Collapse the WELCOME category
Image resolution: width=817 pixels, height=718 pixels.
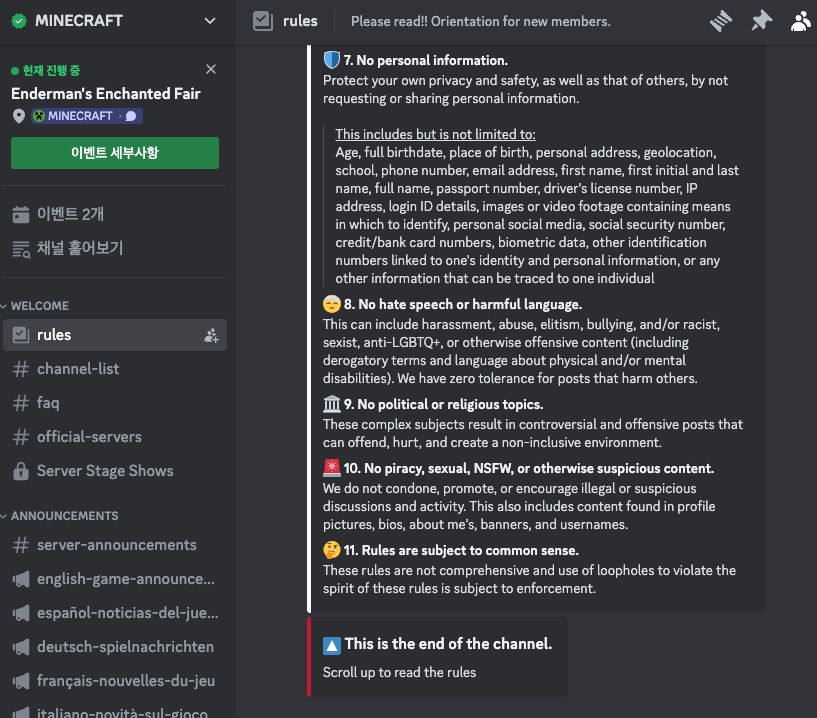(x=35, y=306)
